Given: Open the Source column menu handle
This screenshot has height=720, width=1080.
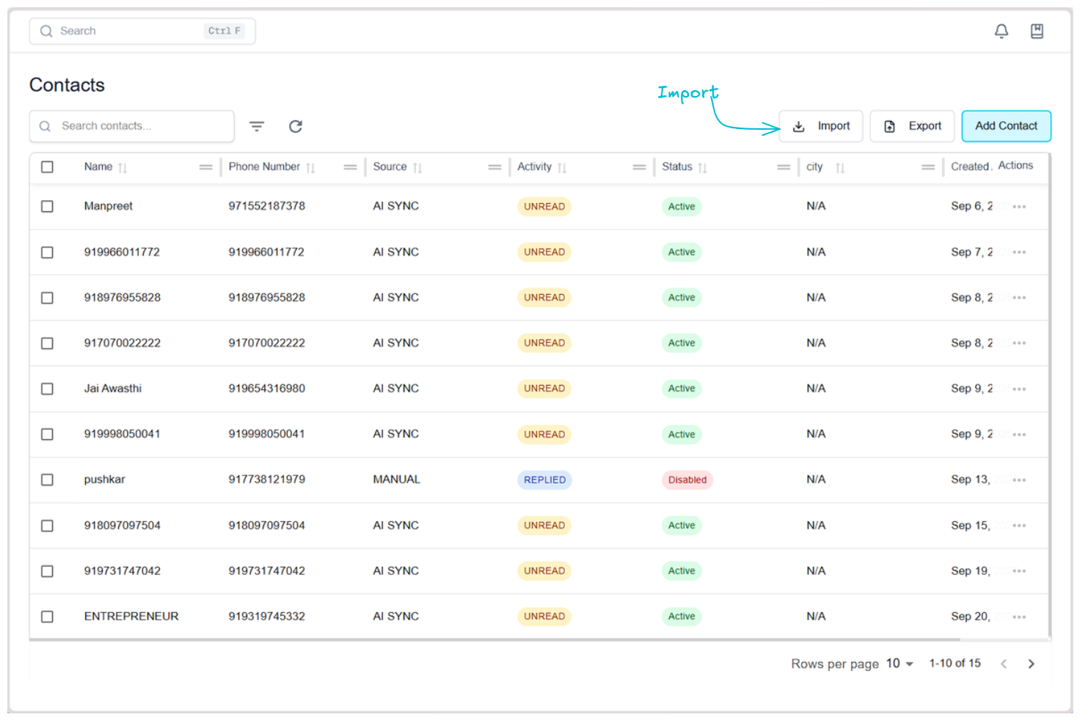Looking at the screenshot, I should [x=494, y=167].
